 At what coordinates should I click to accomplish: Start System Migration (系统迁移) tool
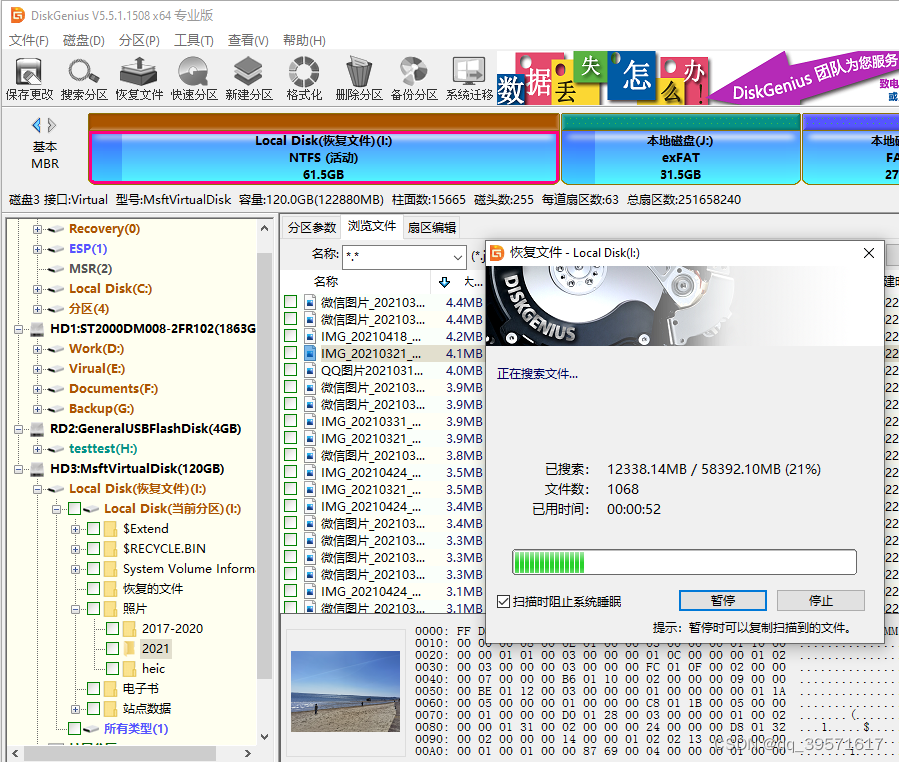pos(469,79)
